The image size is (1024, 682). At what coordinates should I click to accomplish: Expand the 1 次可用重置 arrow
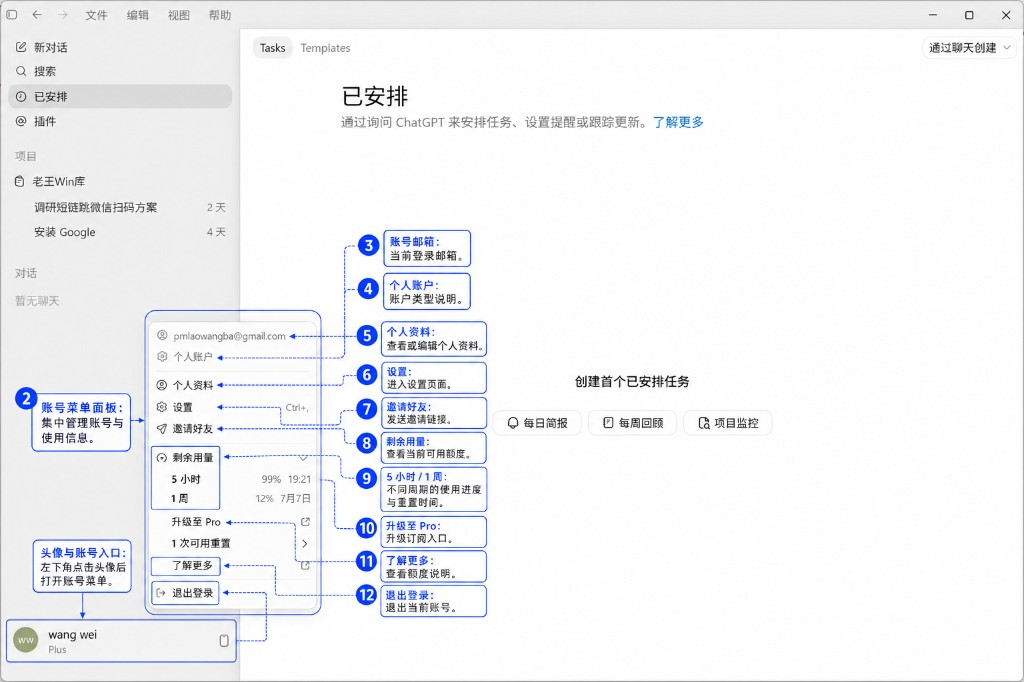(x=305, y=544)
